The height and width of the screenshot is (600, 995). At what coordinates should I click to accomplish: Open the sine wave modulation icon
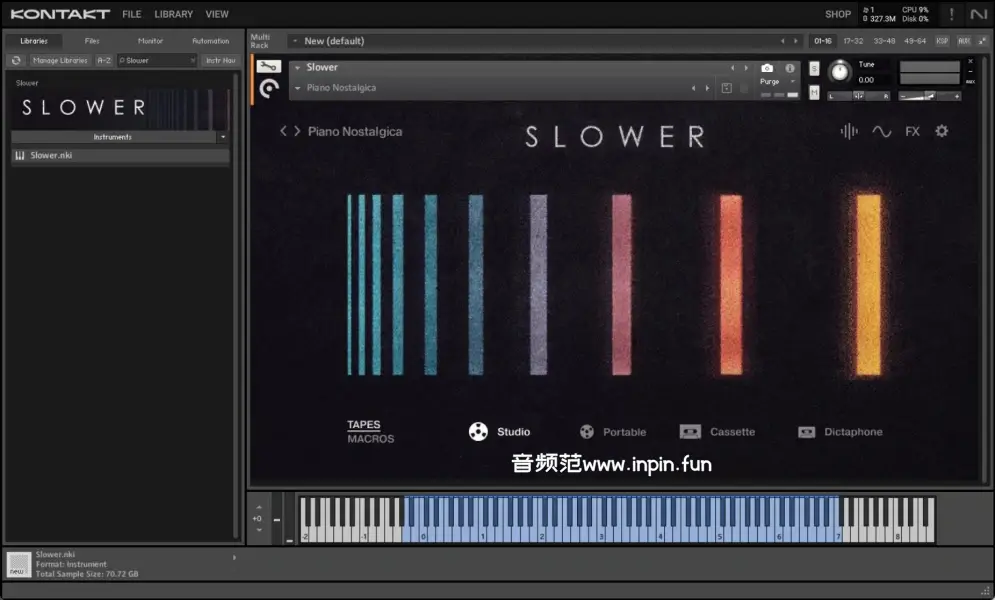881,131
